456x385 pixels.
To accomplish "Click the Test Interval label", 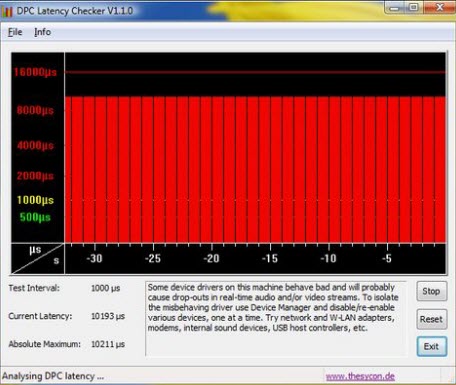I will pos(34,288).
